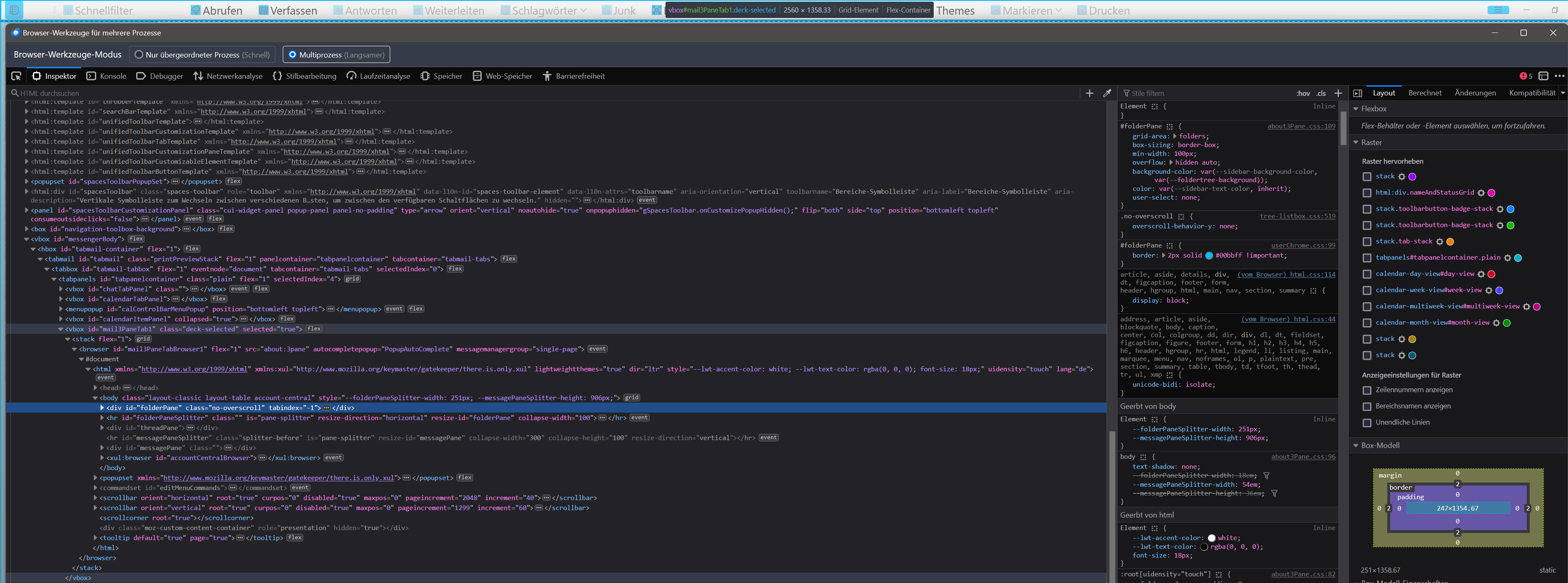Open the three-dots devtools options menu

1559,76
